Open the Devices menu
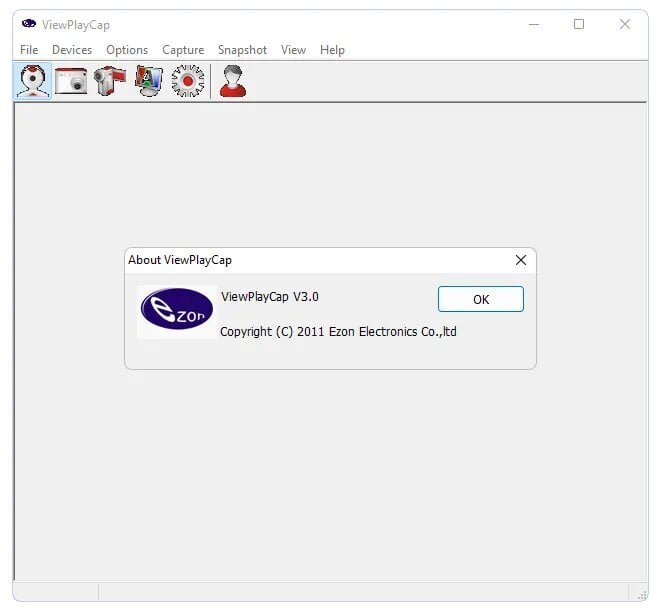The height and width of the screenshot is (608, 659). point(72,50)
